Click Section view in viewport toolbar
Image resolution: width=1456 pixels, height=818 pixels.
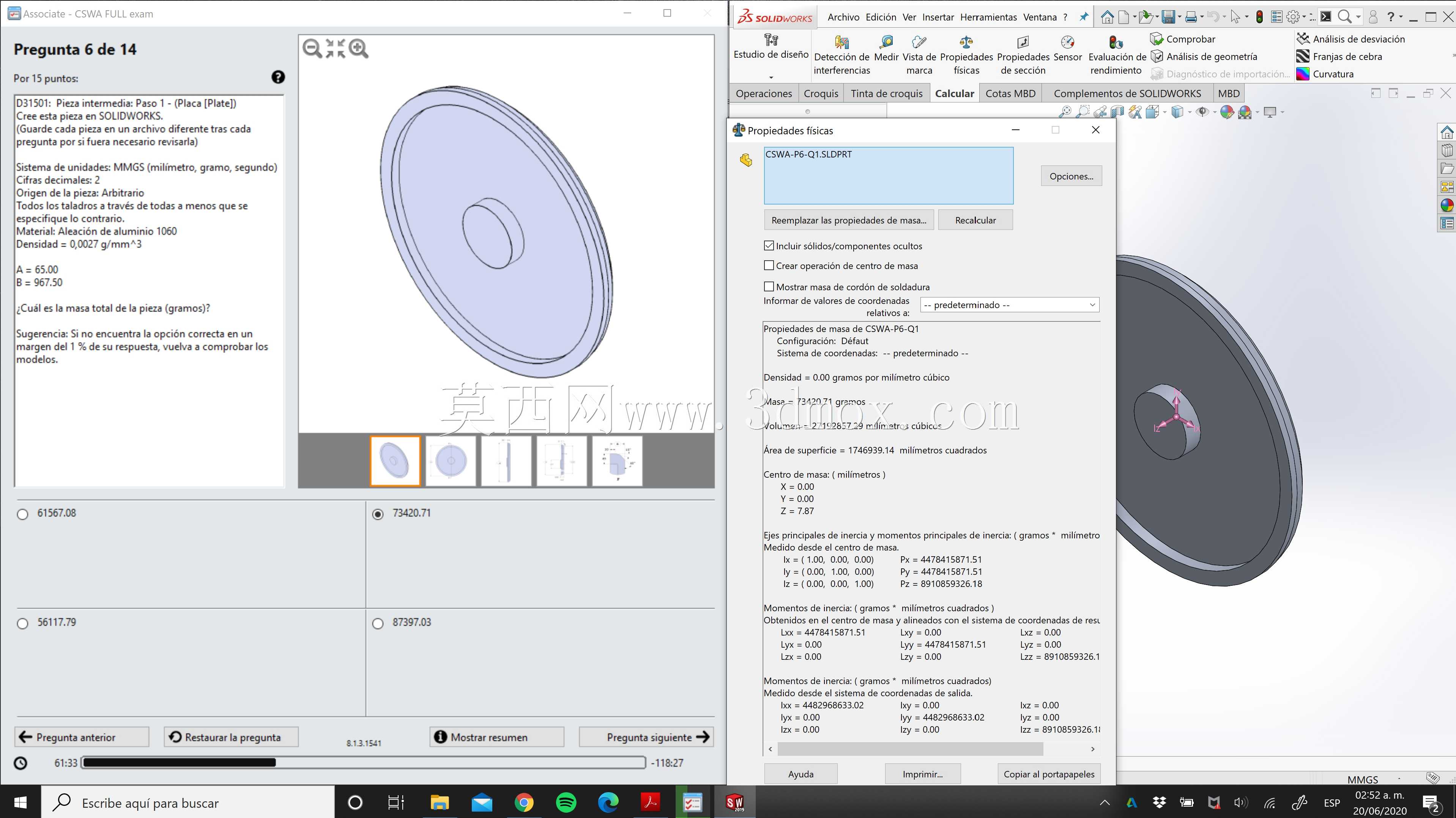[x=1117, y=112]
